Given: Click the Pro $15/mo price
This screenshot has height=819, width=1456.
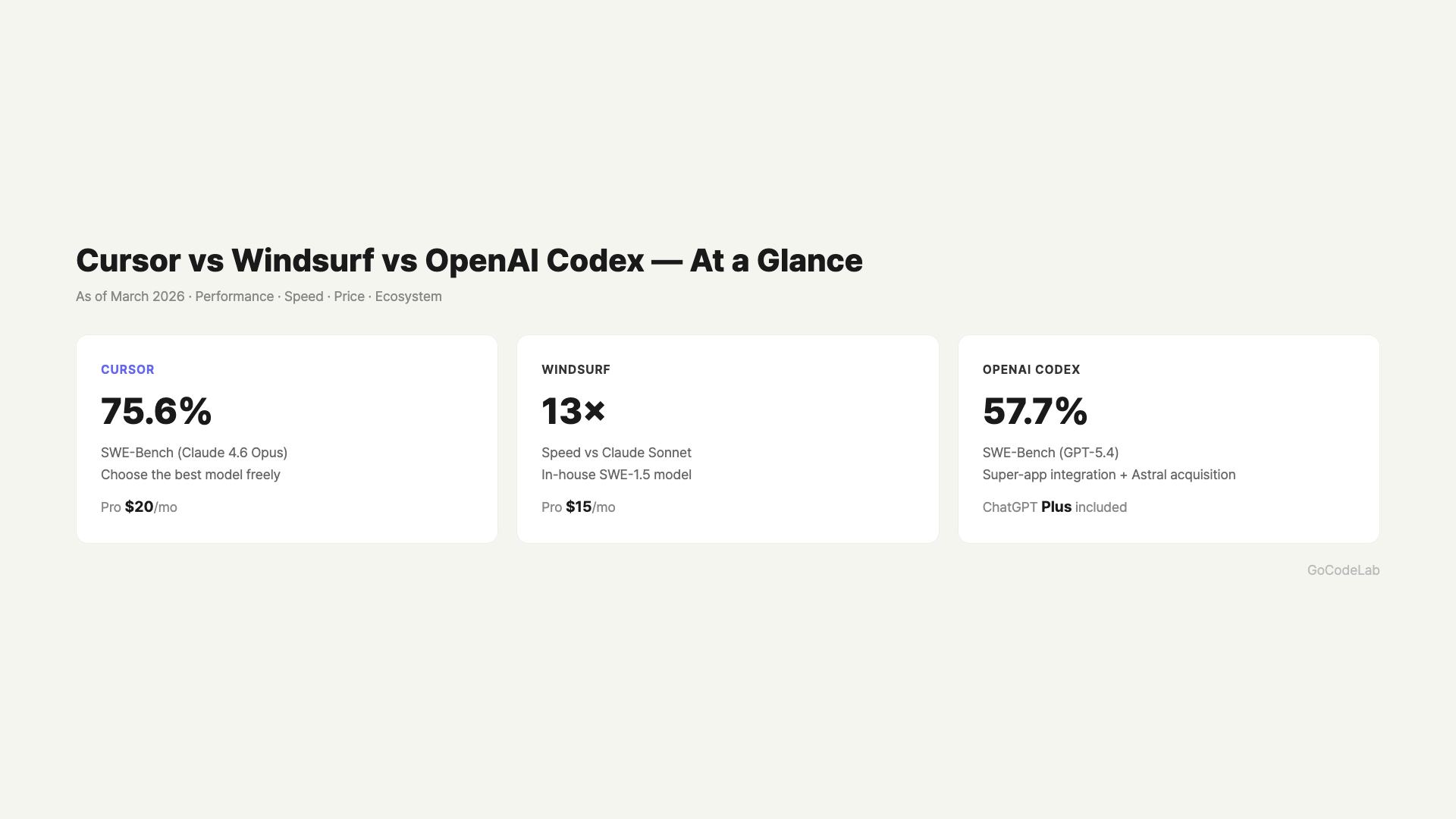Looking at the screenshot, I should coord(578,507).
